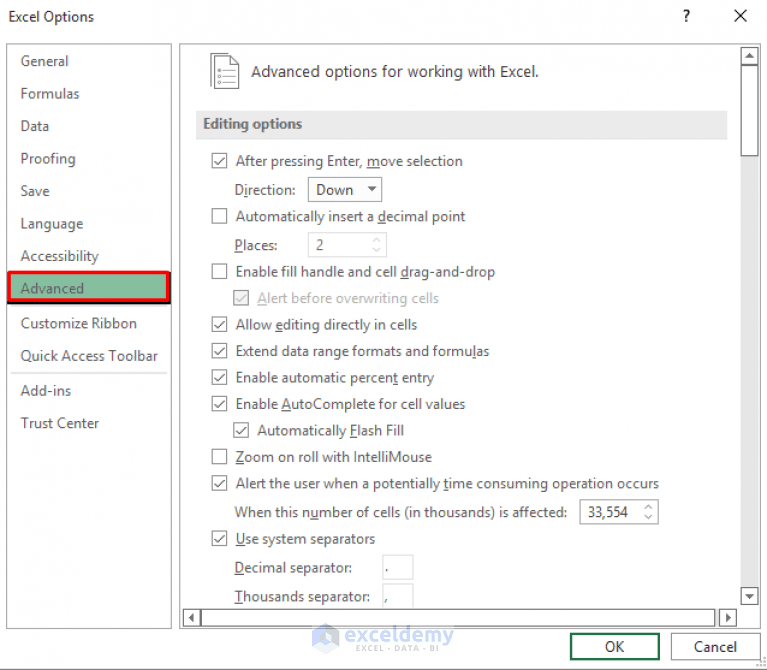The width and height of the screenshot is (767, 670).
Task: Click the vertical scrollbar thumb
Action: pyautogui.click(x=749, y=110)
